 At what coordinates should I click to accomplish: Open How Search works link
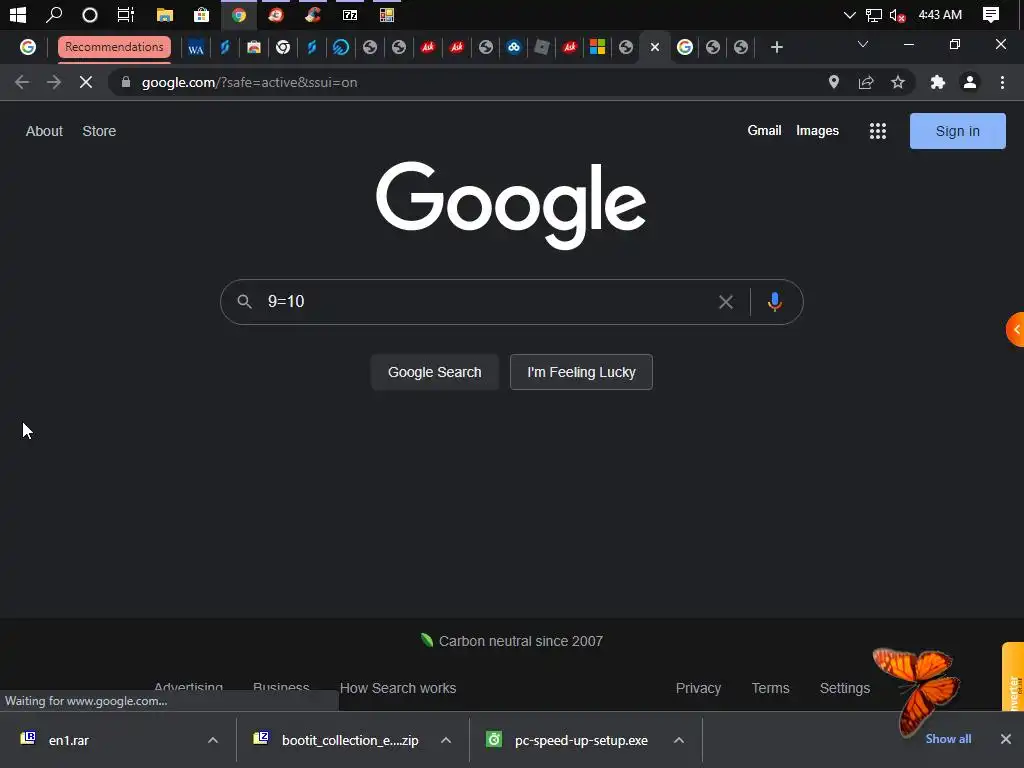(x=398, y=688)
